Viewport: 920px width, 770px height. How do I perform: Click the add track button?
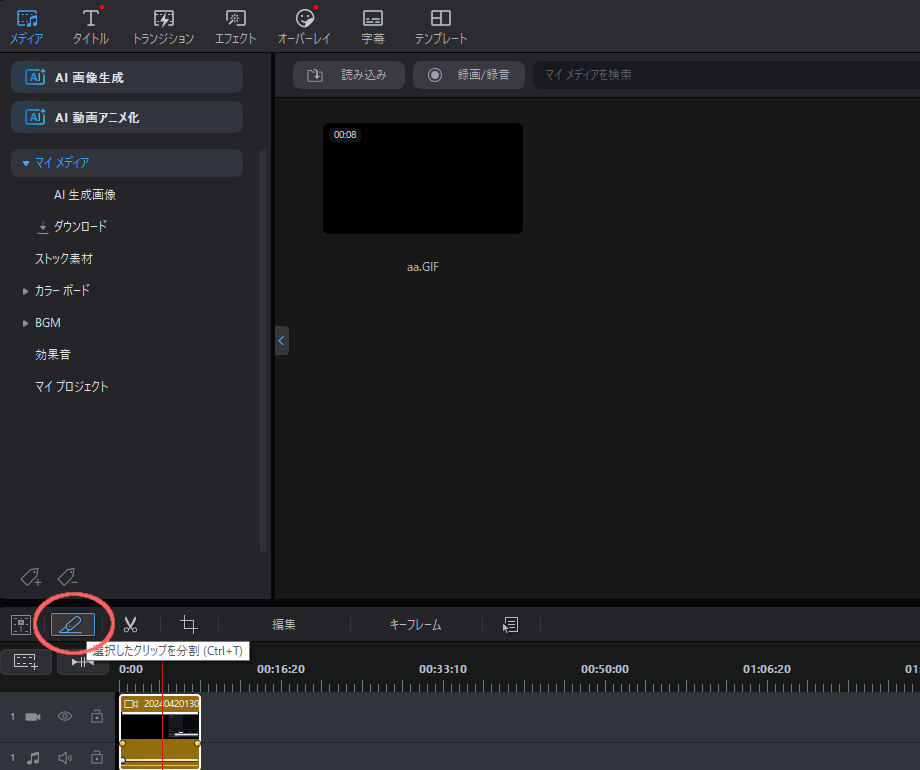26,661
